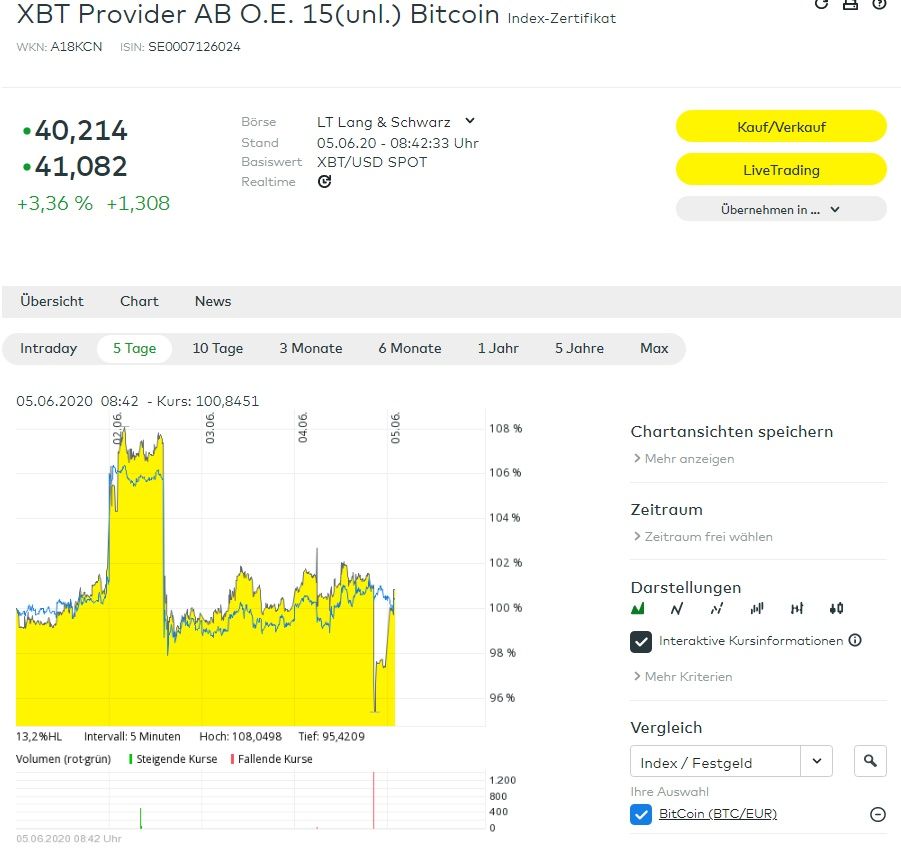Choose the dotted line chart style icon
The width and height of the screenshot is (901, 848).
coord(717,608)
